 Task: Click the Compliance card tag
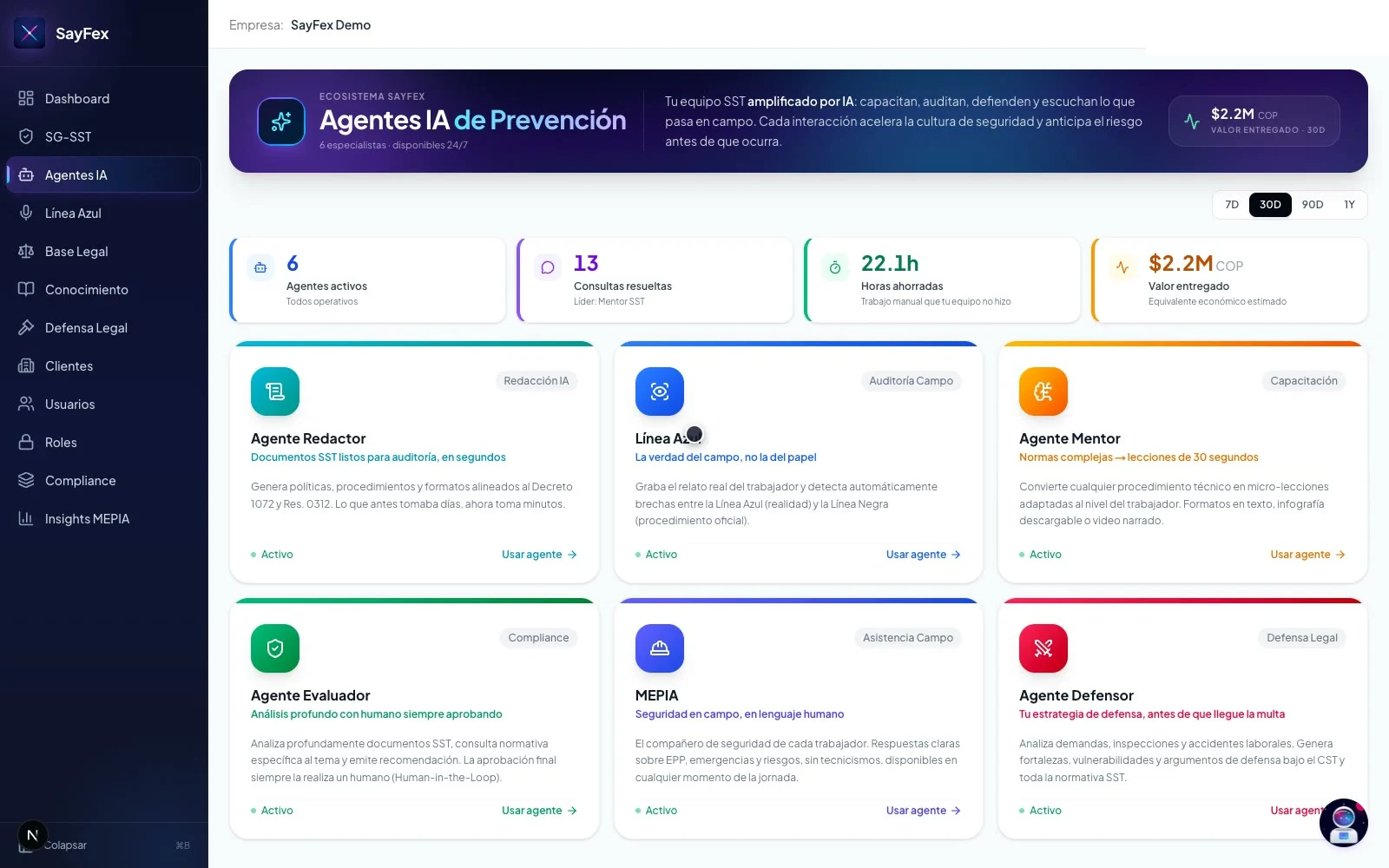tap(538, 638)
